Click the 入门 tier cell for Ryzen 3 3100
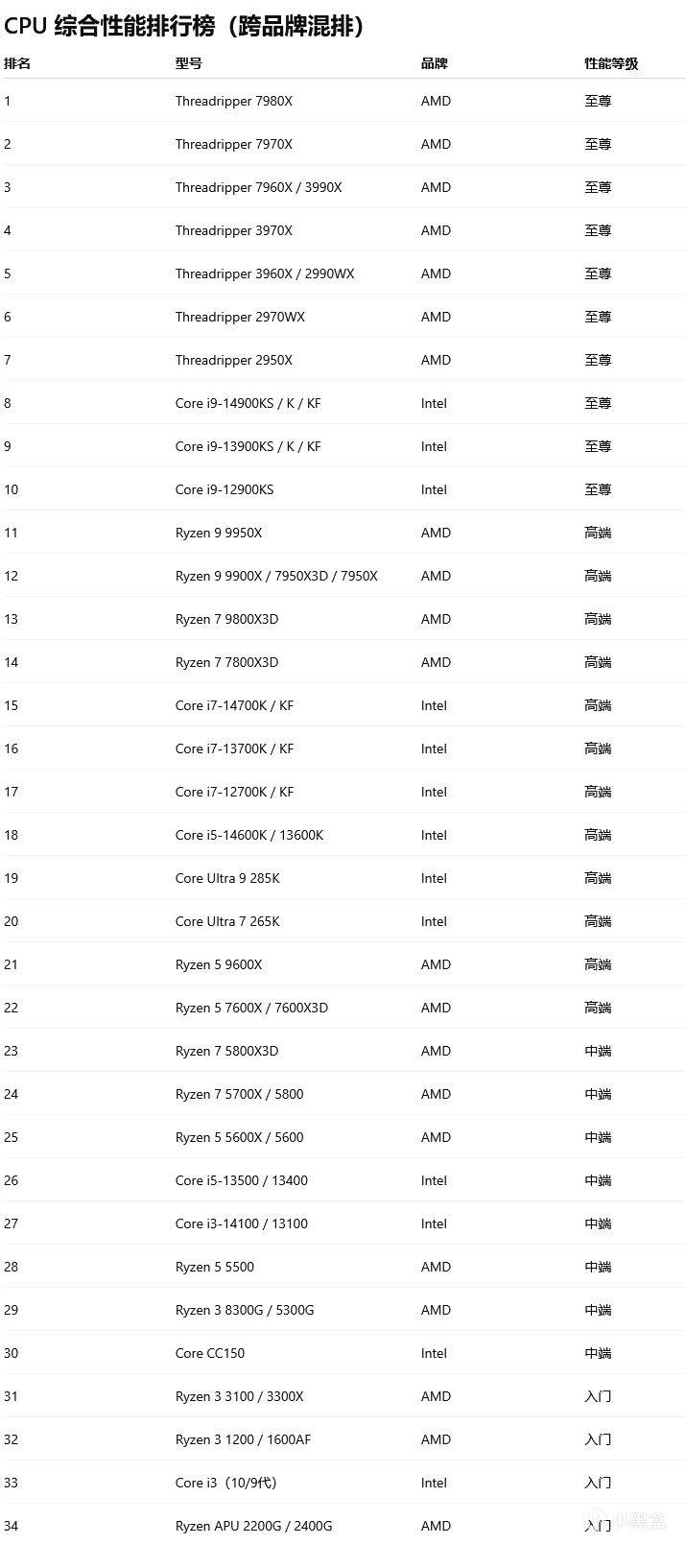This screenshot has height=1568, width=686. click(x=598, y=1396)
